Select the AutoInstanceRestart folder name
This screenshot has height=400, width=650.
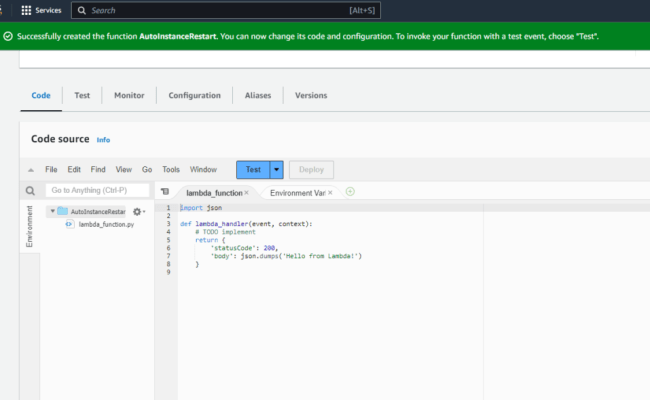coord(98,212)
